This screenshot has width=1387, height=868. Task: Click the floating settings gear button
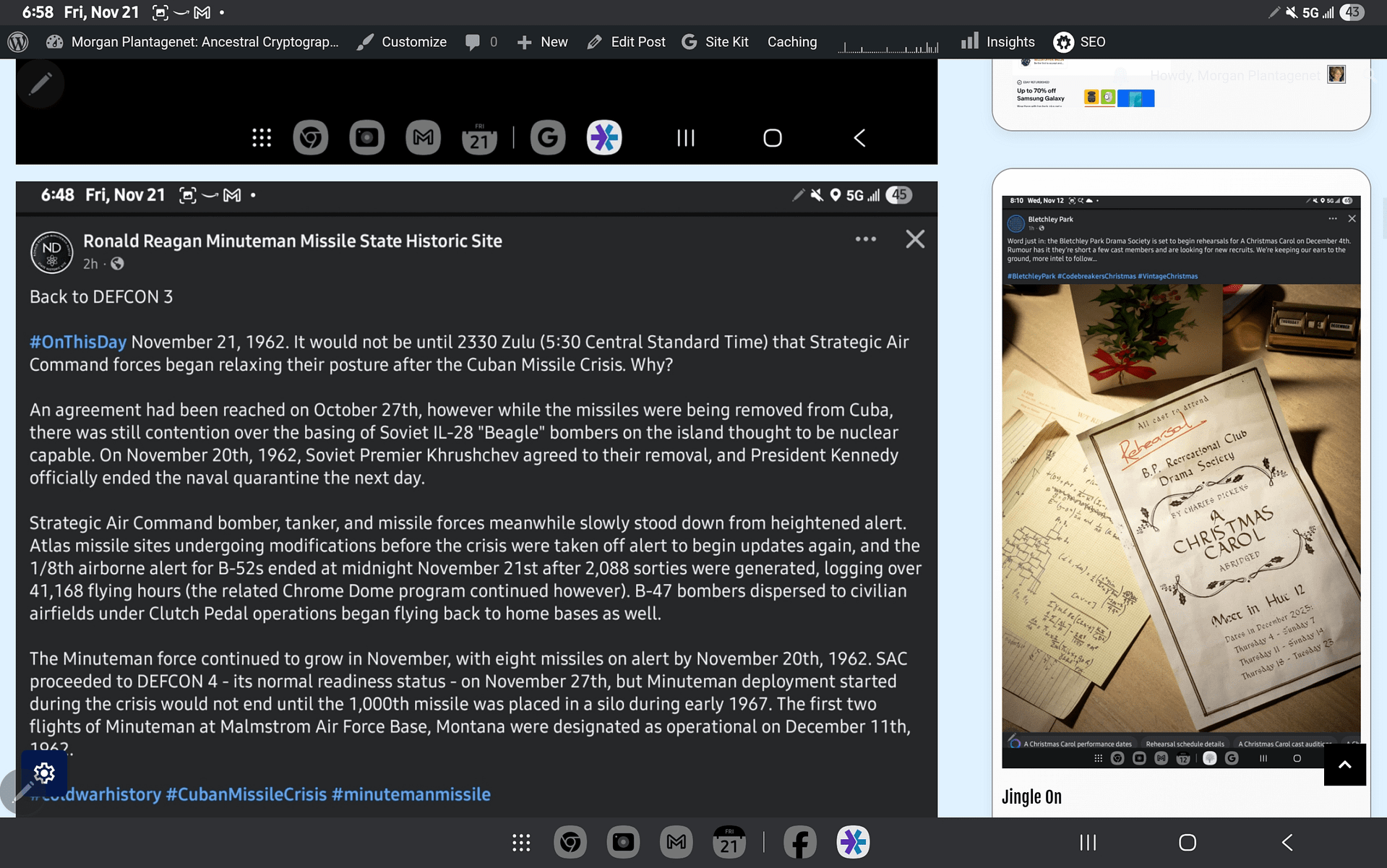click(x=43, y=773)
